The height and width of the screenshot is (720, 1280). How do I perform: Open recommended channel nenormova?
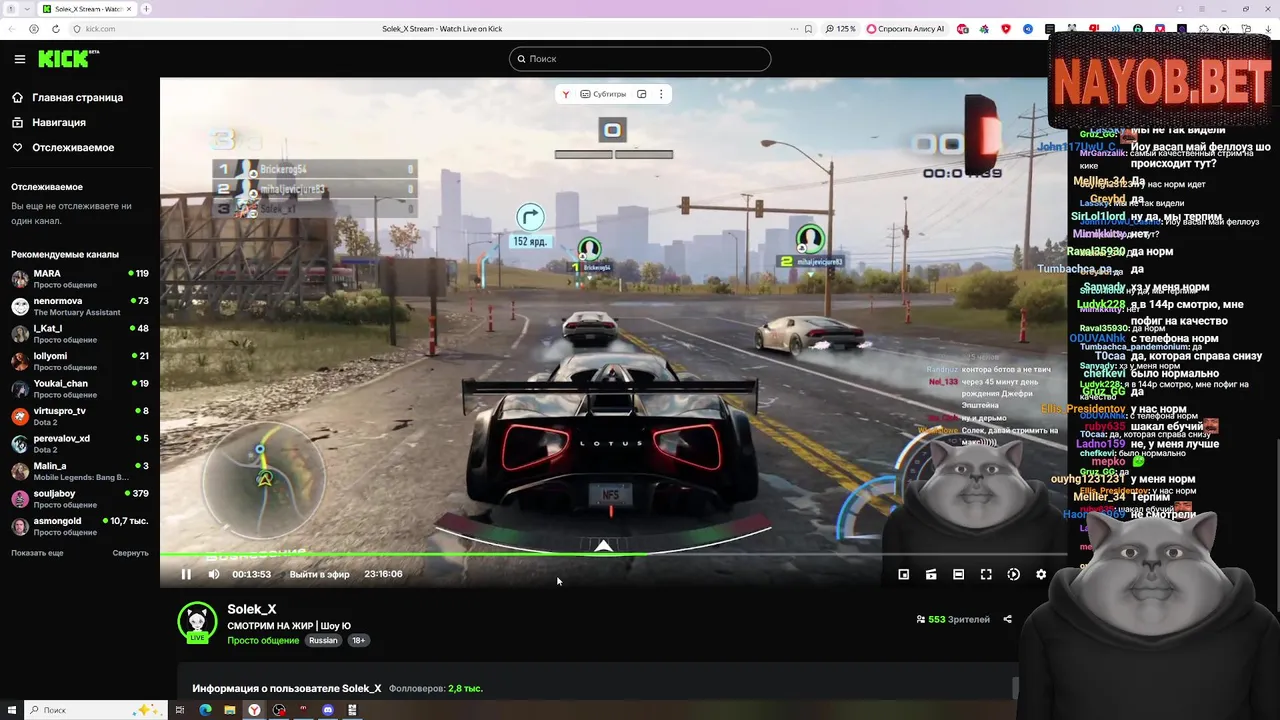click(x=80, y=306)
